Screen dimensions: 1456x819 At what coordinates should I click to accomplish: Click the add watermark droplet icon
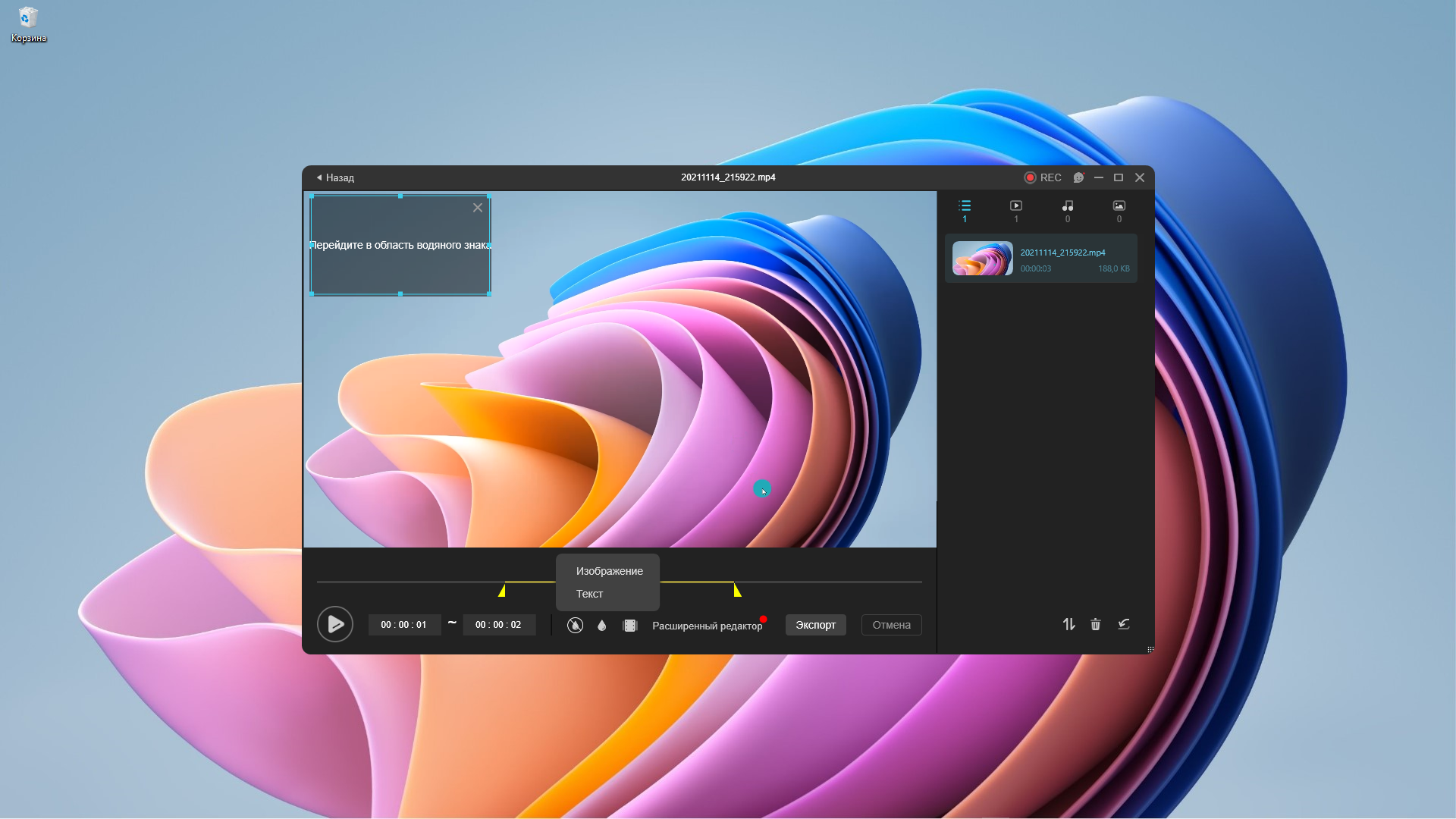602,626
